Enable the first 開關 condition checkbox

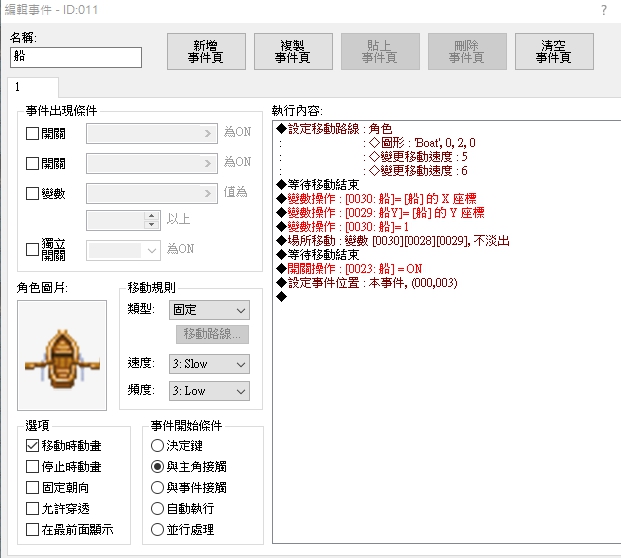coord(32,133)
